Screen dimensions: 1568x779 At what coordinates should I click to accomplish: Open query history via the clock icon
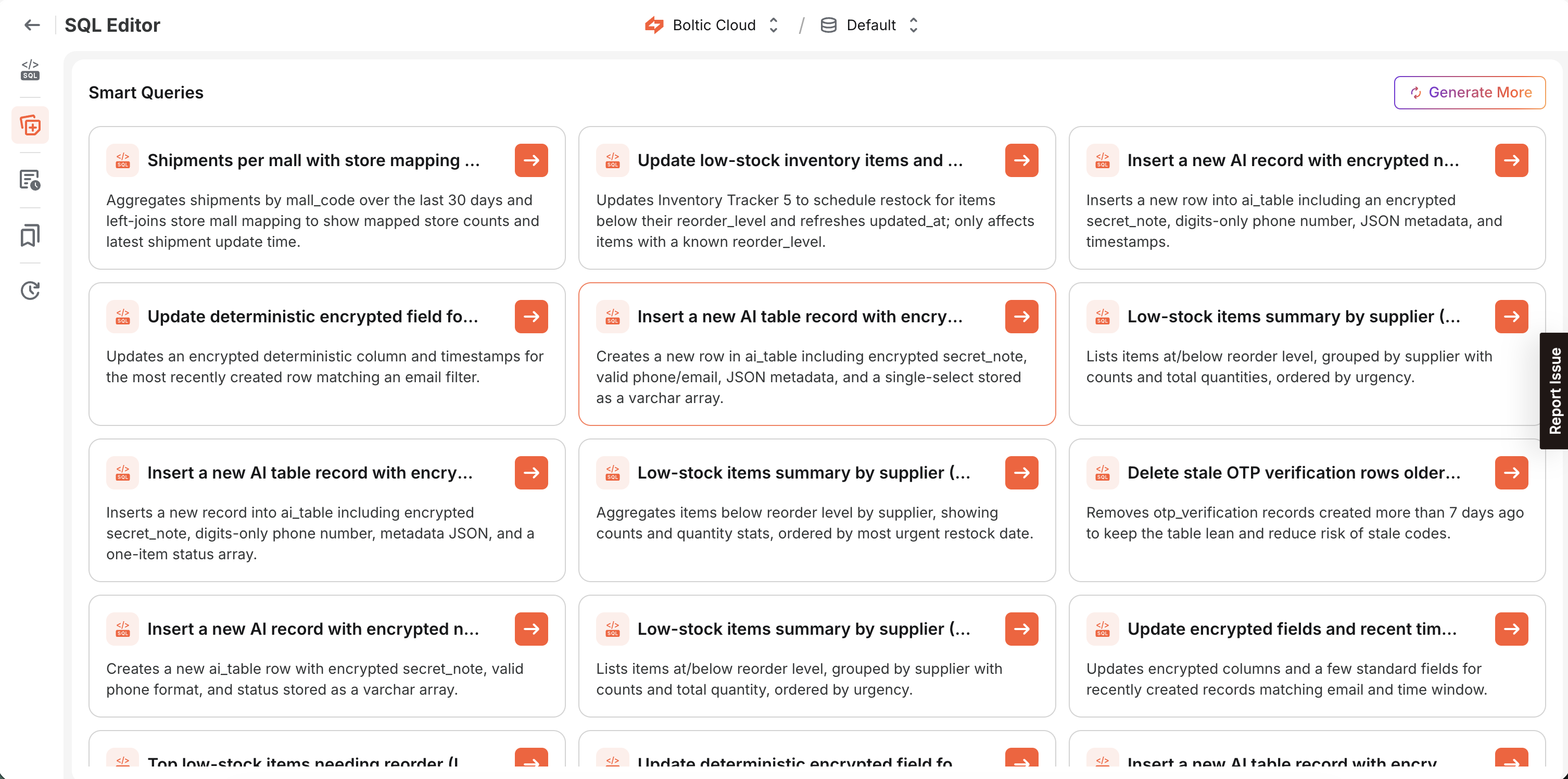pyautogui.click(x=29, y=291)
